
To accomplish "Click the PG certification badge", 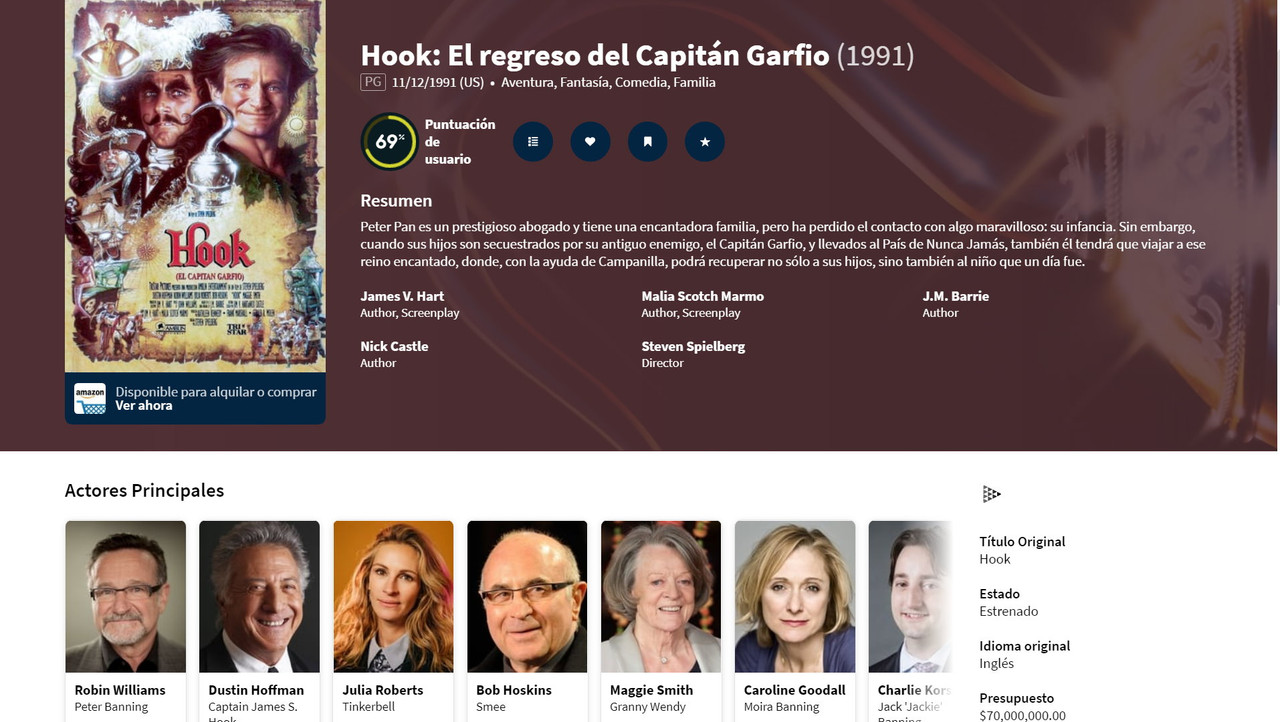I will click(x=373, y=82).
